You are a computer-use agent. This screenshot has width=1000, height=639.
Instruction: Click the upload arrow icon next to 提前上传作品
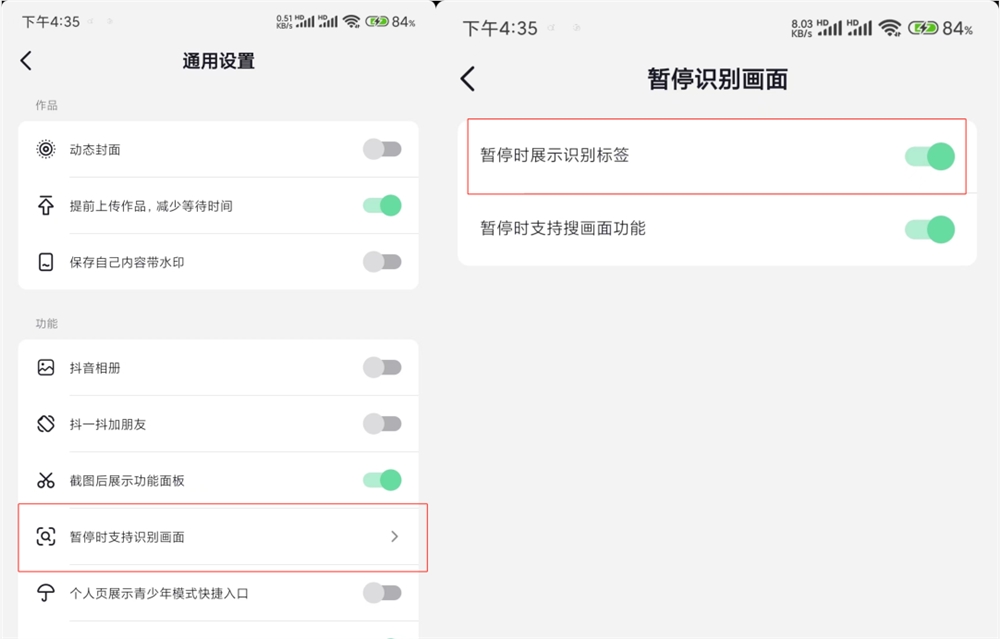(45, 206)
